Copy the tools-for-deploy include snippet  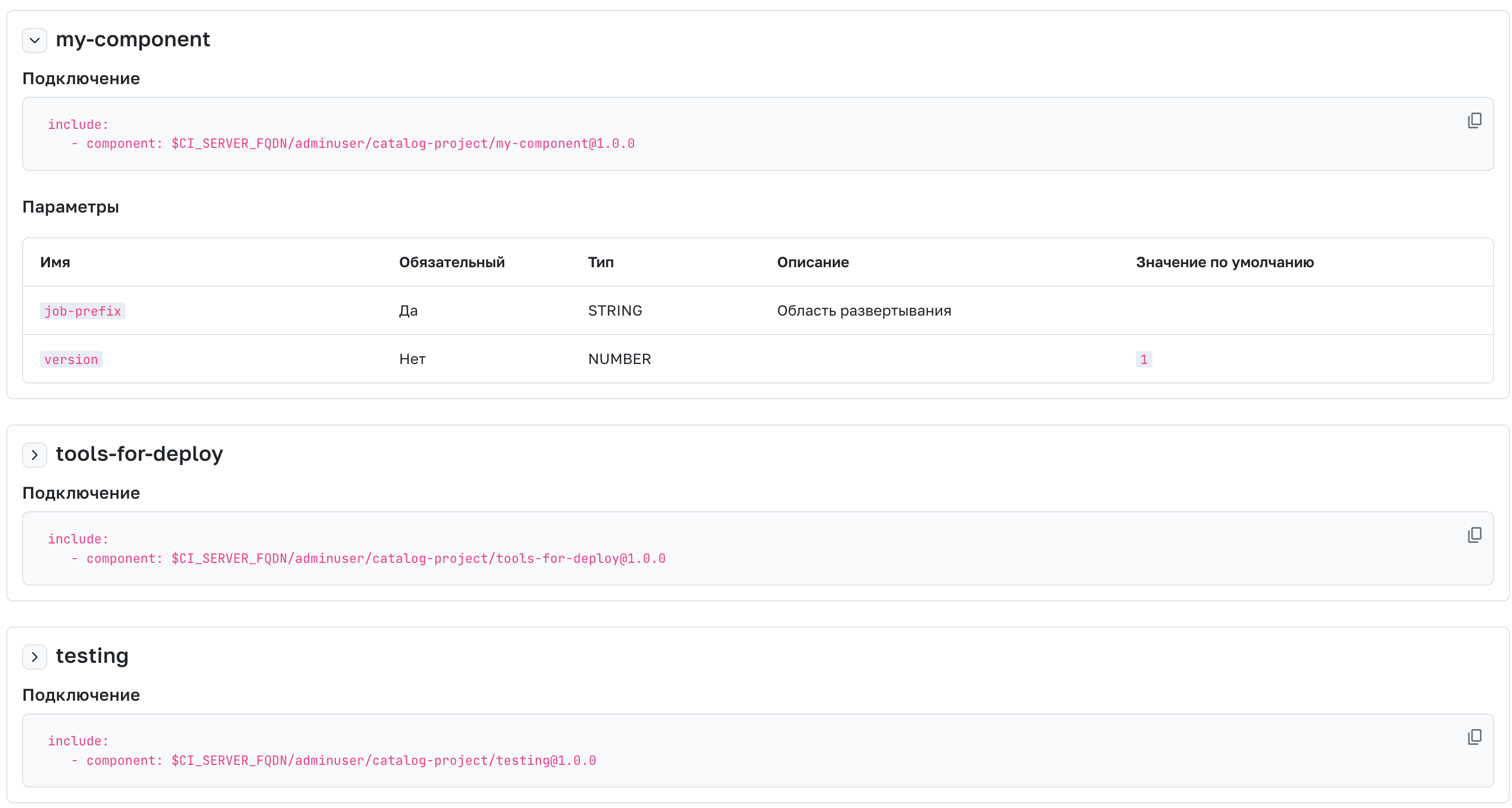point(1474,535)
